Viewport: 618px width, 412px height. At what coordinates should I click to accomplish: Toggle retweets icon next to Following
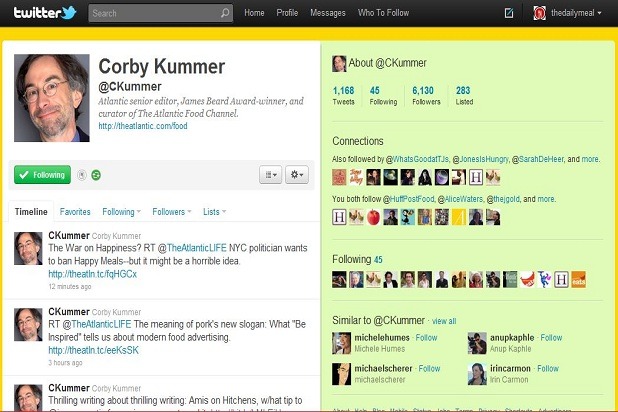(x=96, y=175)
